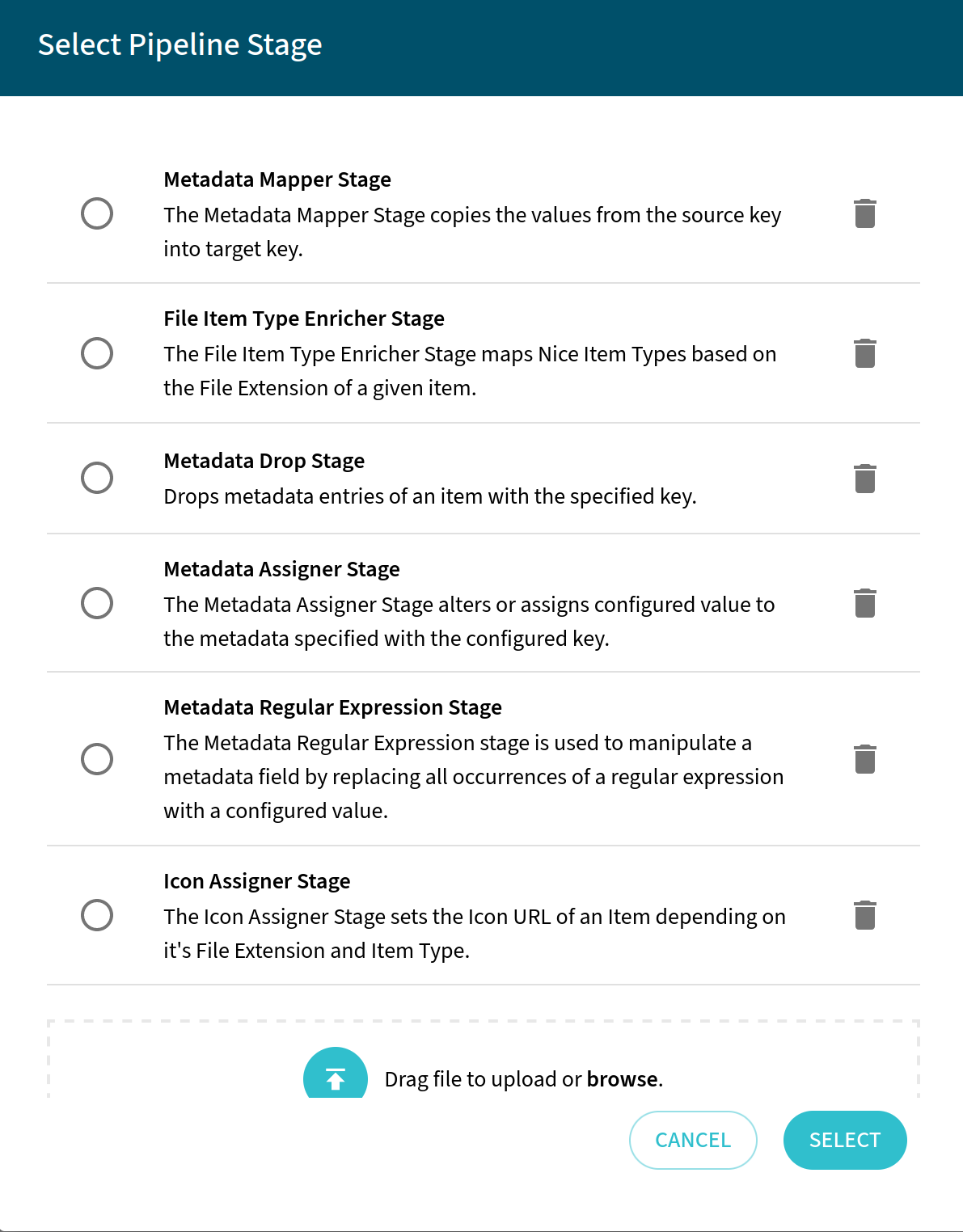
Task: Select the Metadata Mapper Stage radio button
Action: (x=96, y=214)
